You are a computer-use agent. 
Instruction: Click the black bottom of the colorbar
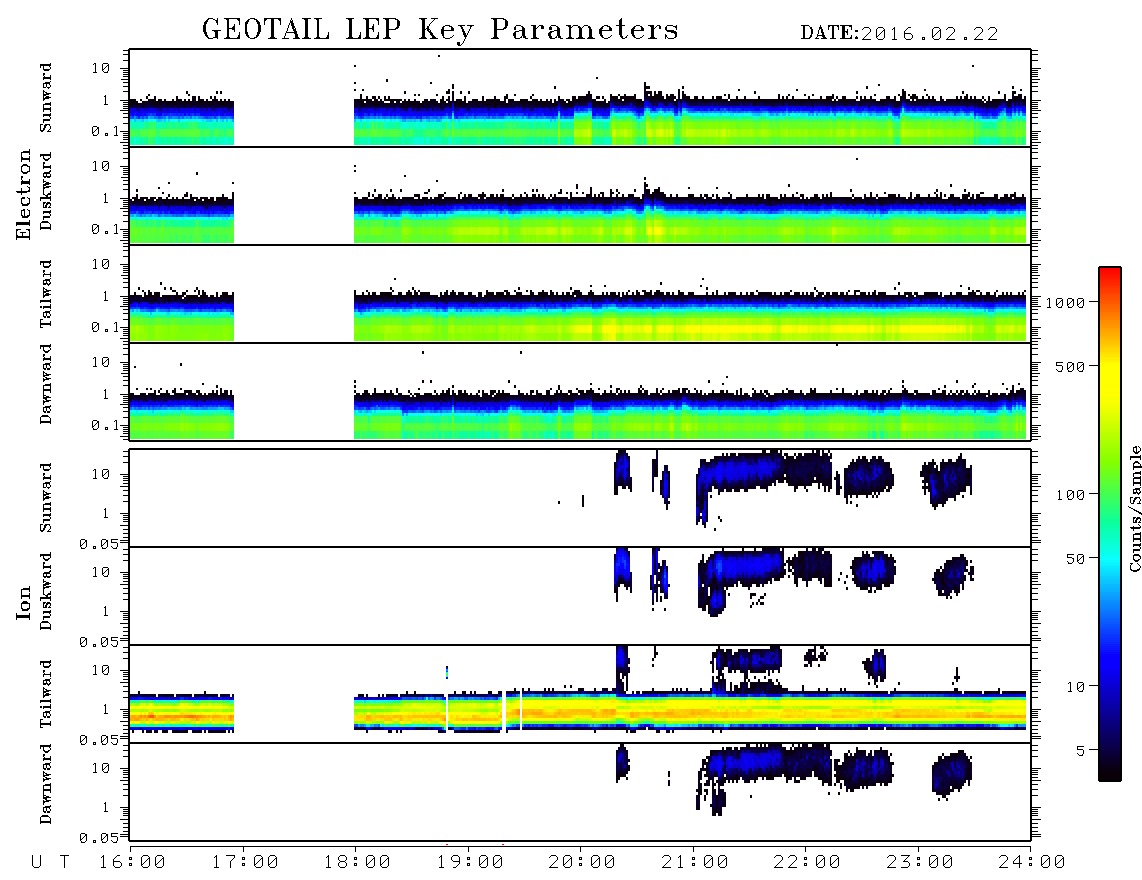1110,774
